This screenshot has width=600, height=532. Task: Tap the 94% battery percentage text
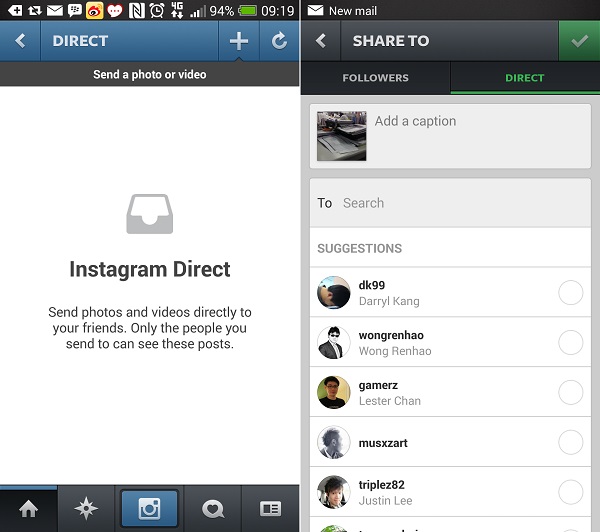pyautogui.click(x=222, y=11)
